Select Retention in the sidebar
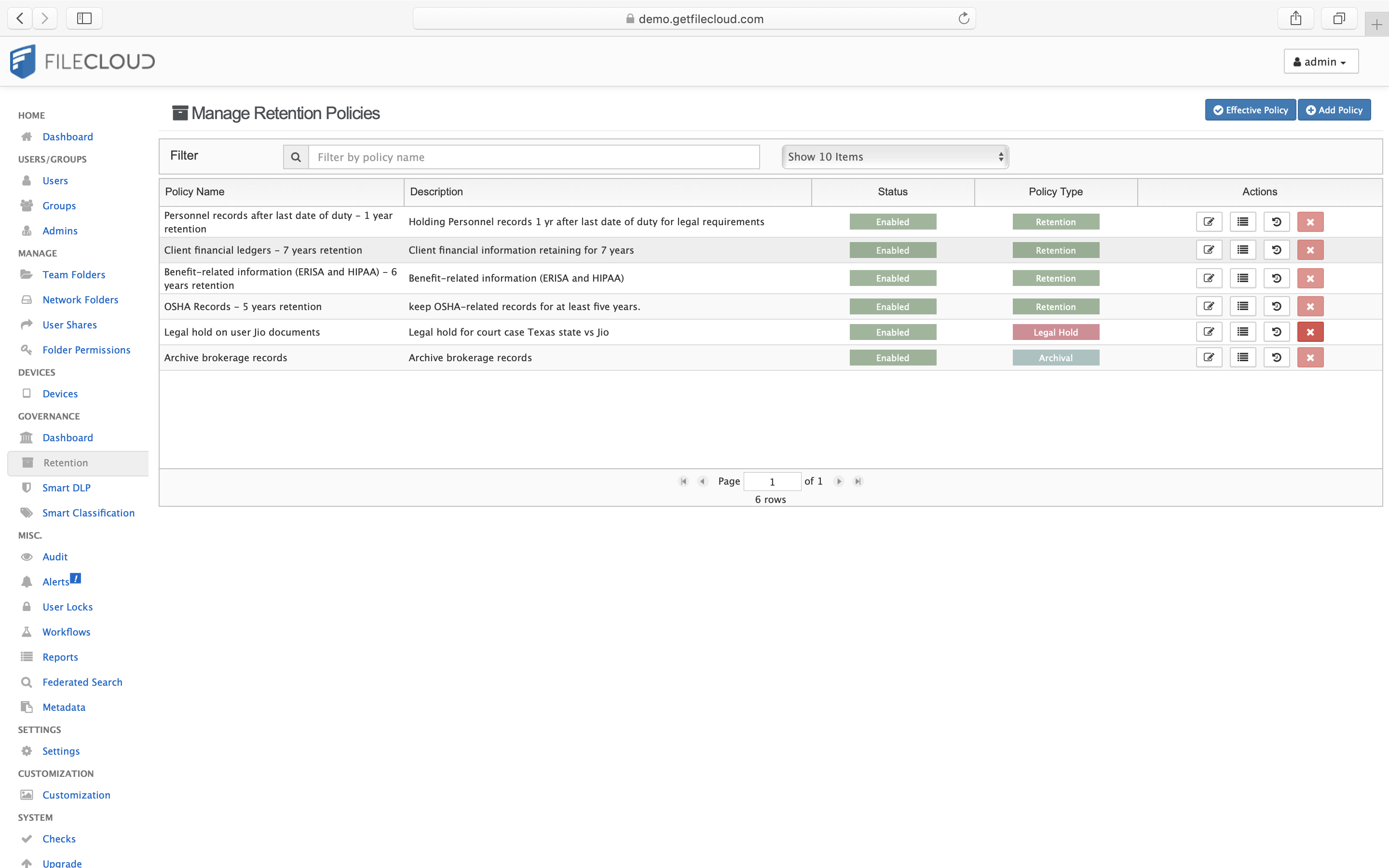This screenshot has height=868, width=1389. pos(78,463)
